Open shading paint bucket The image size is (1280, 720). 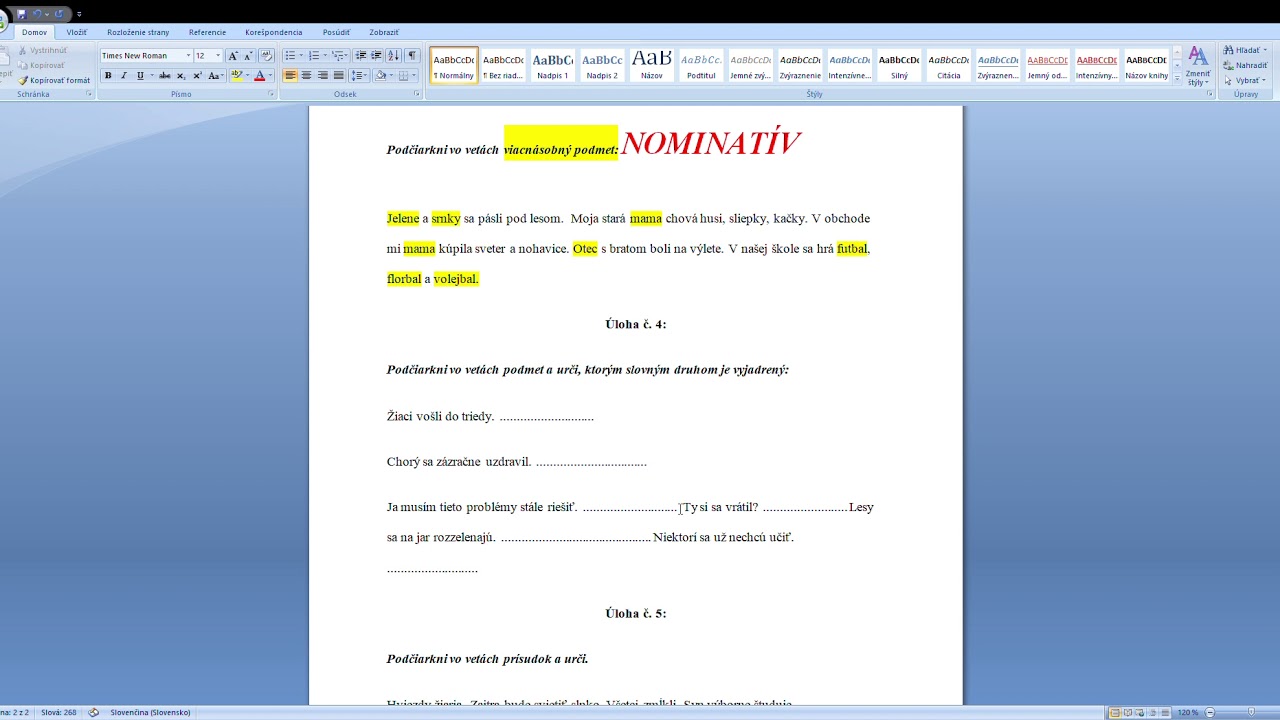pos(380,76)
